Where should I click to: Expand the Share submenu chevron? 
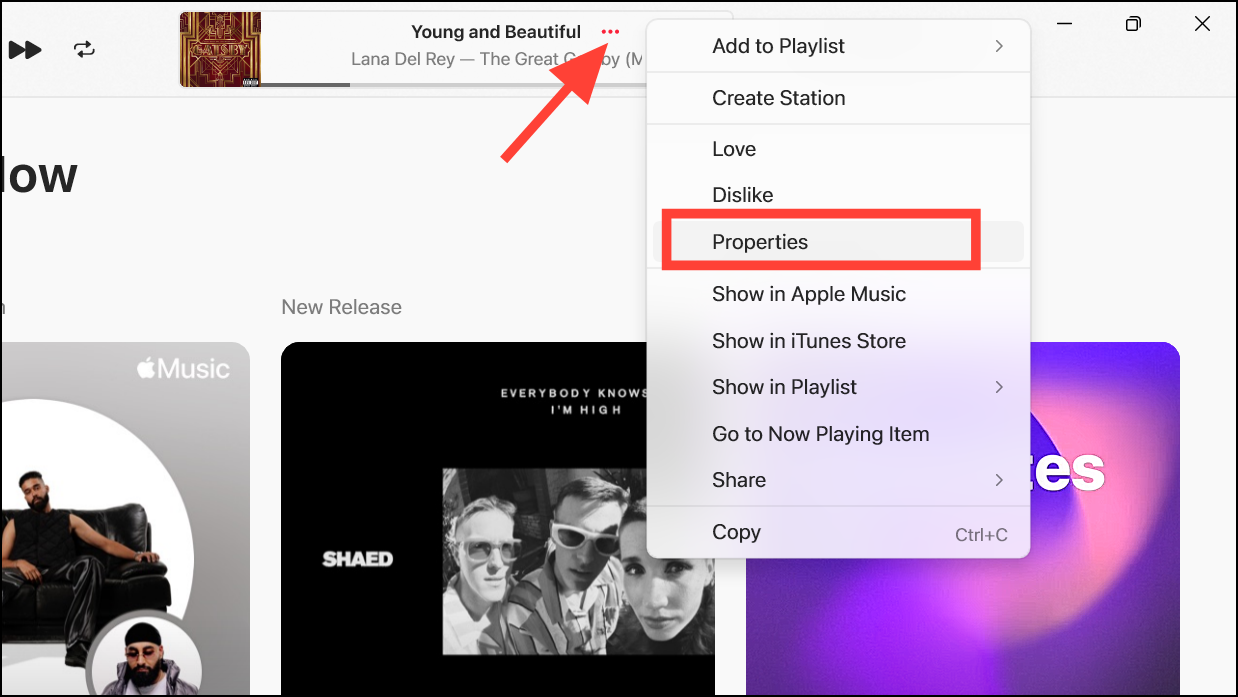[x=999, y=480]
